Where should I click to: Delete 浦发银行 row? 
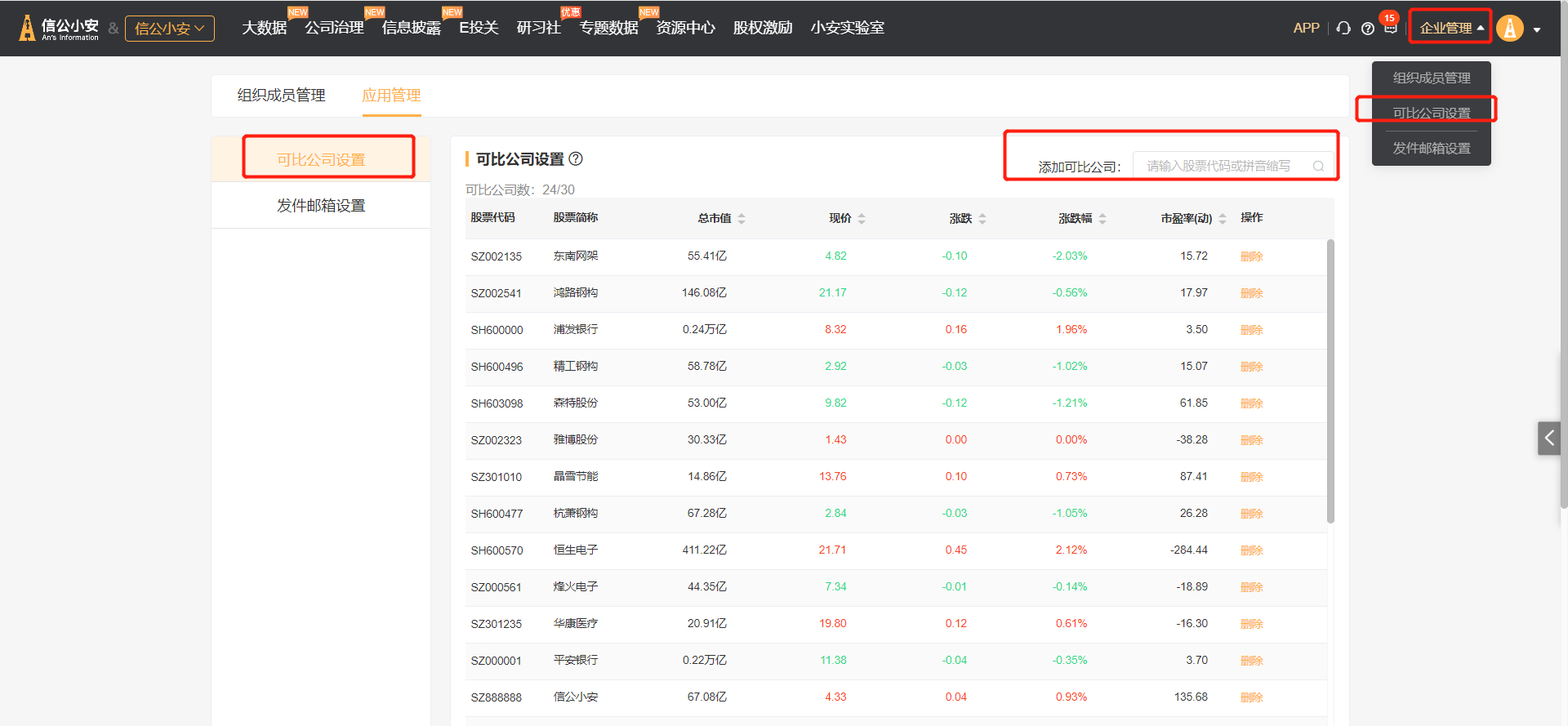pos(1251,330)
